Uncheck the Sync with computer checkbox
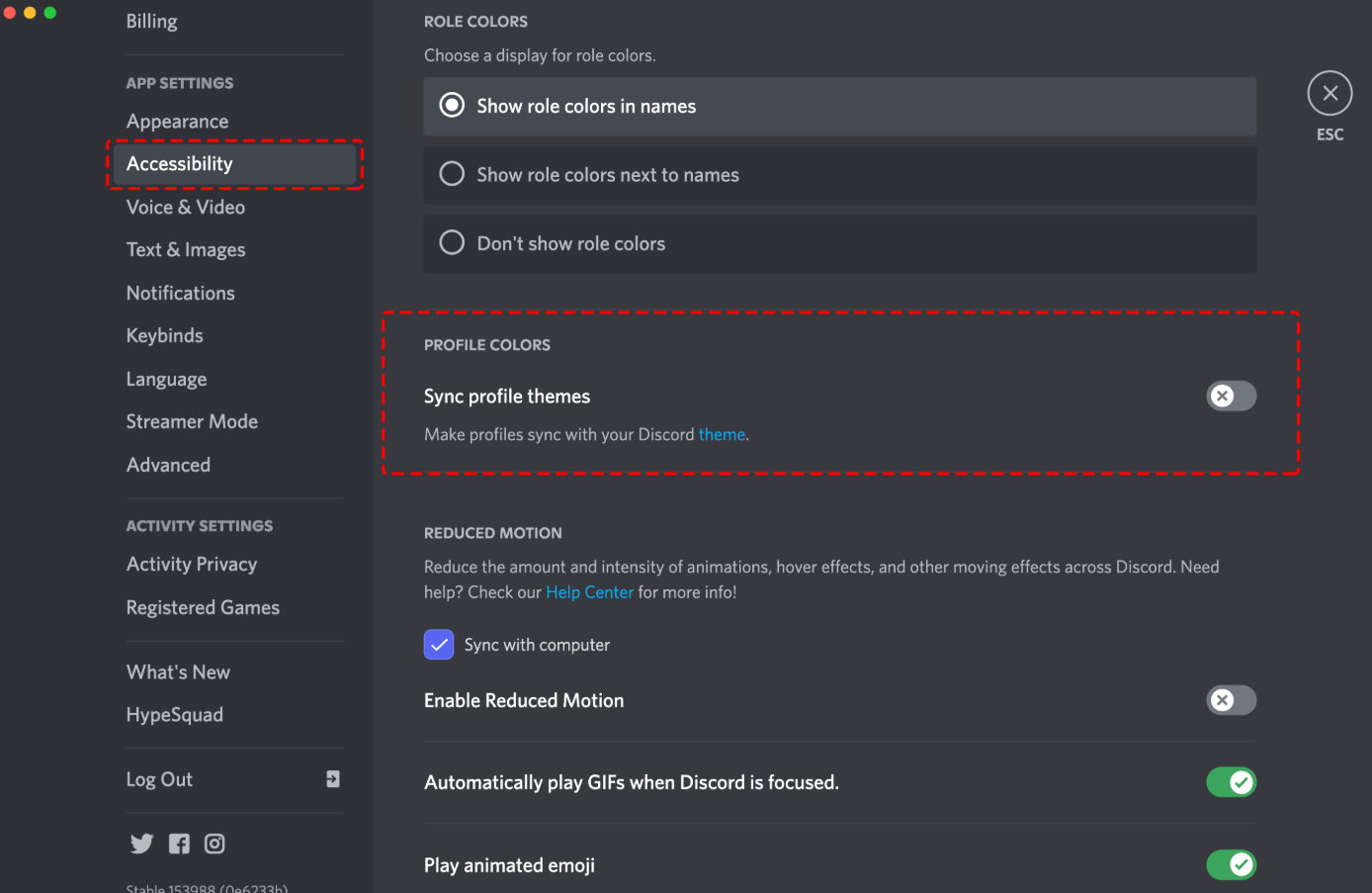 pyautogui.click(x=439, y=645)
